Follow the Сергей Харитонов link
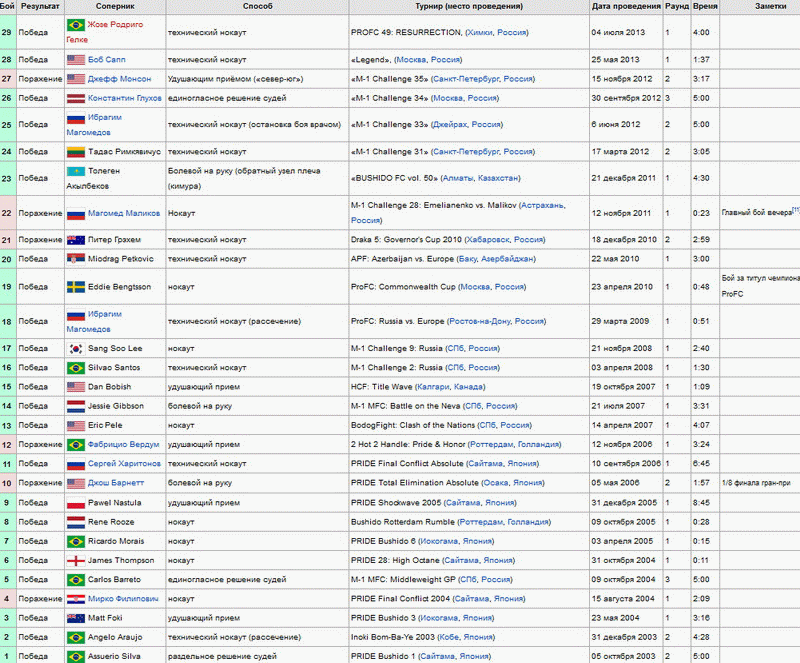The image size is (800, 663). (124, 464)
